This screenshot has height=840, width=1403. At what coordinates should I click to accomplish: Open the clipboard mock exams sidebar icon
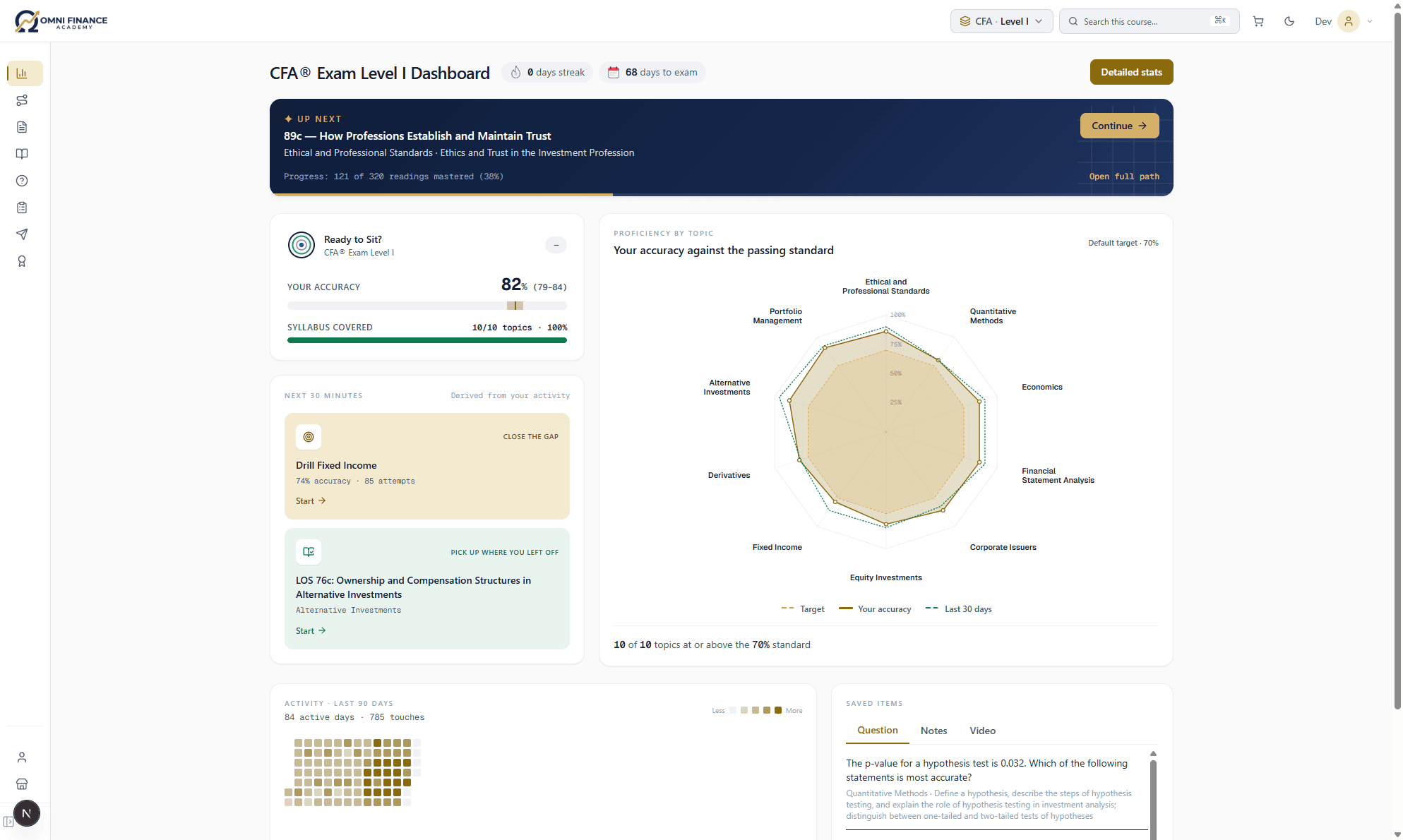pyautogui.click(x=22, y=208)
